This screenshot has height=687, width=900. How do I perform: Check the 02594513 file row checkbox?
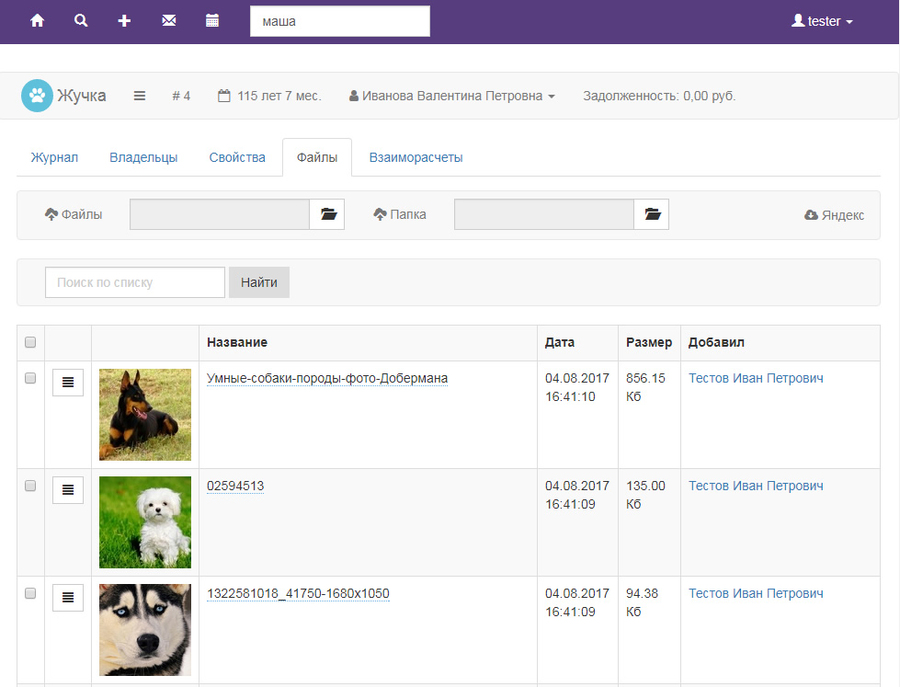click(30, 486)
